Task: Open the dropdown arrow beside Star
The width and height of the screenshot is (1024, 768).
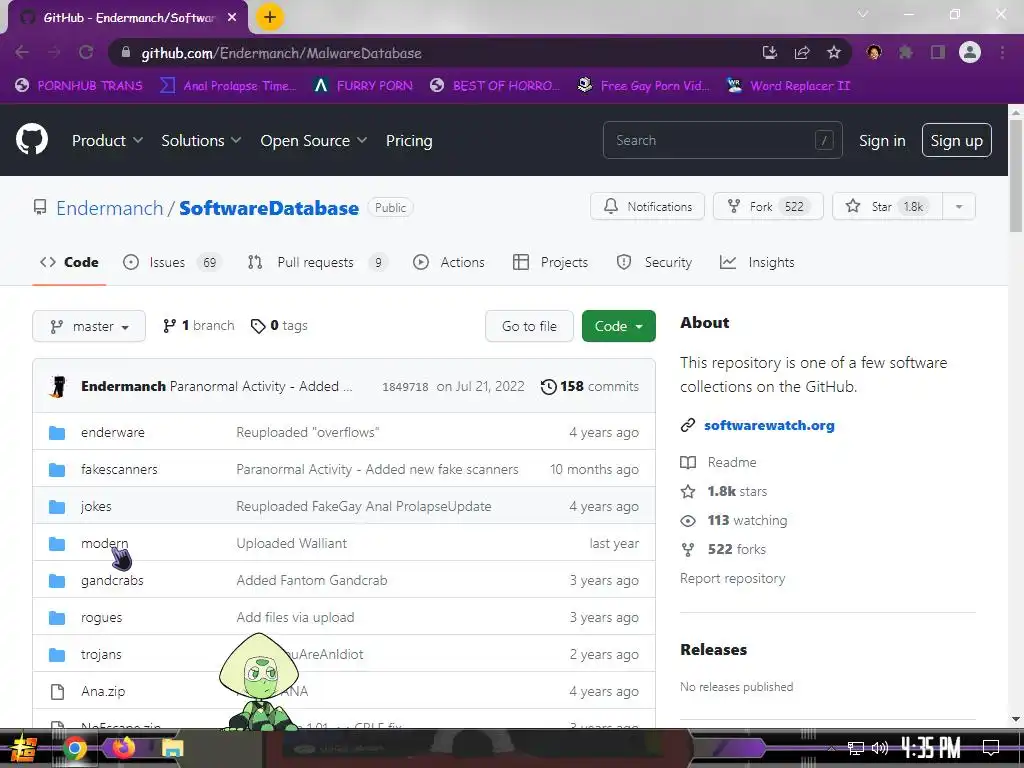Action: [959, 206]
